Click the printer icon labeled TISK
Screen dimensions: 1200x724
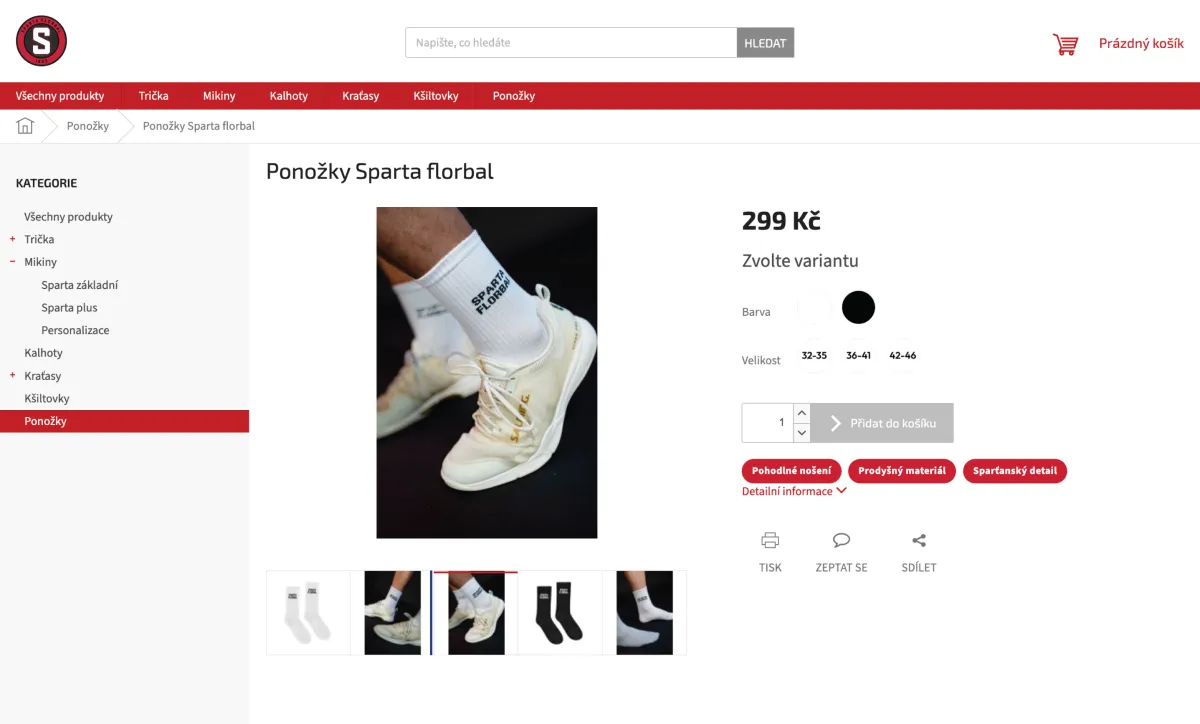[x=770, y=540]
